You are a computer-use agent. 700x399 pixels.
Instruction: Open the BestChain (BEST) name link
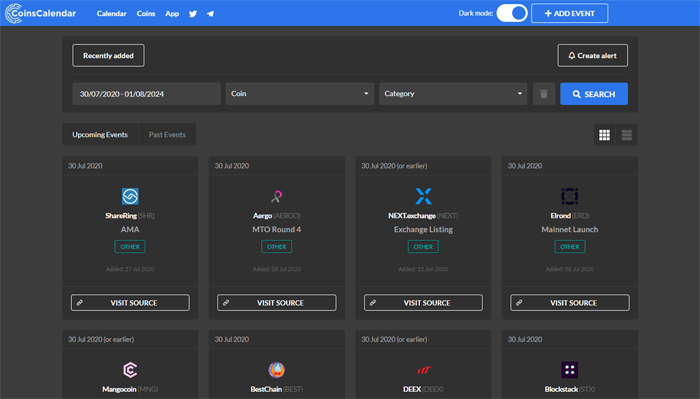point(277,389)
